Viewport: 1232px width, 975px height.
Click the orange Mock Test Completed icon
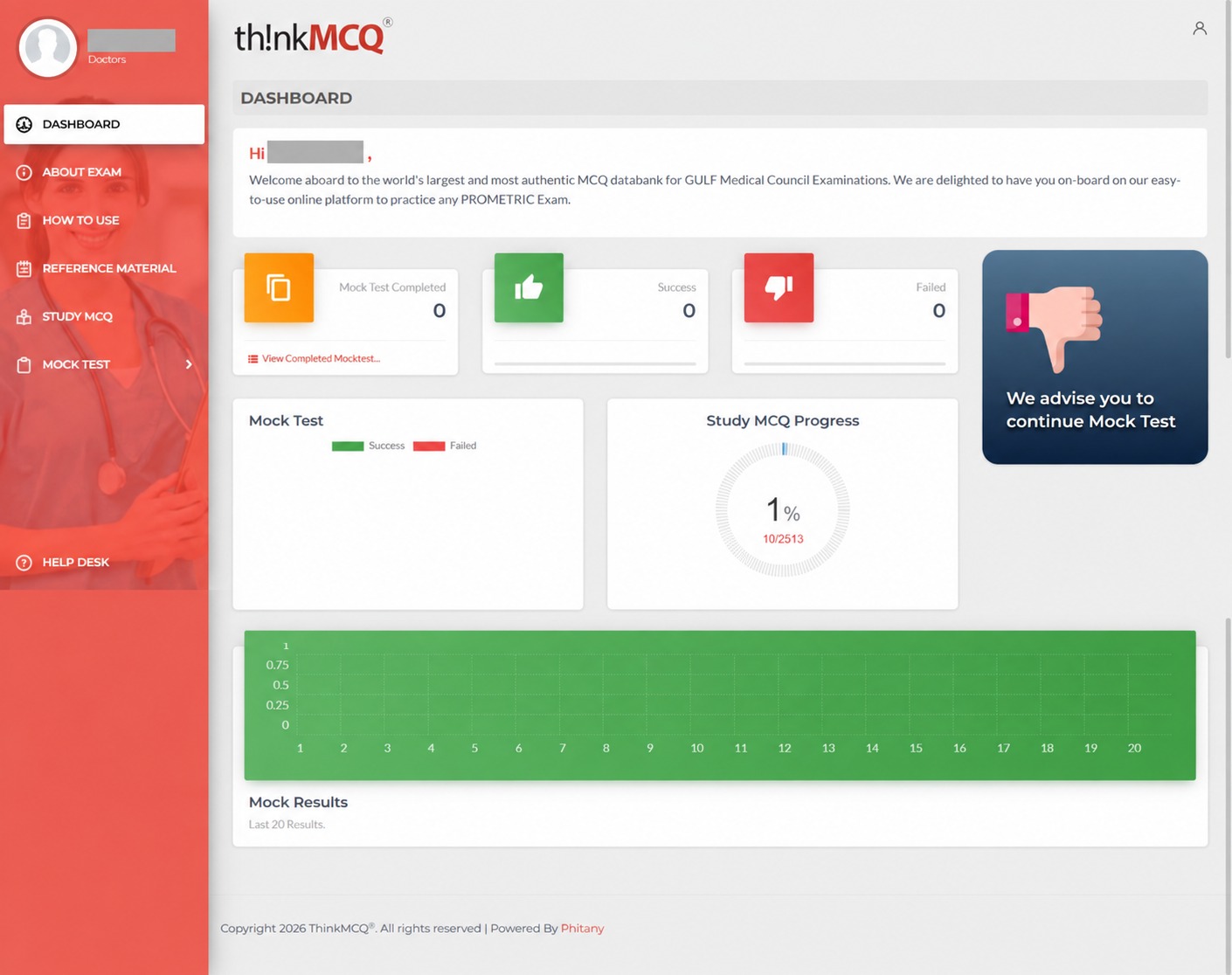(279, 287)
